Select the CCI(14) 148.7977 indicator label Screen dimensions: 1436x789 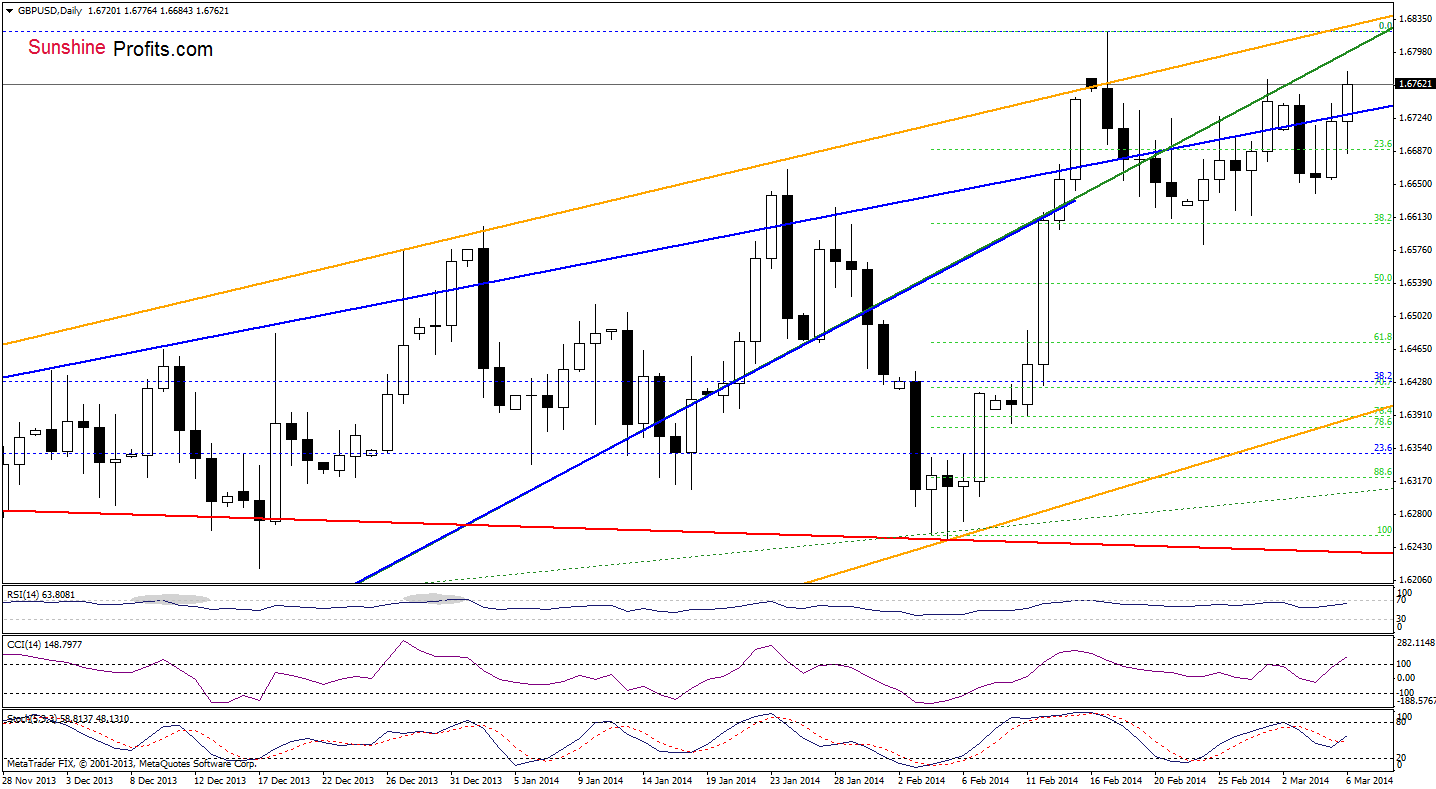43,644
